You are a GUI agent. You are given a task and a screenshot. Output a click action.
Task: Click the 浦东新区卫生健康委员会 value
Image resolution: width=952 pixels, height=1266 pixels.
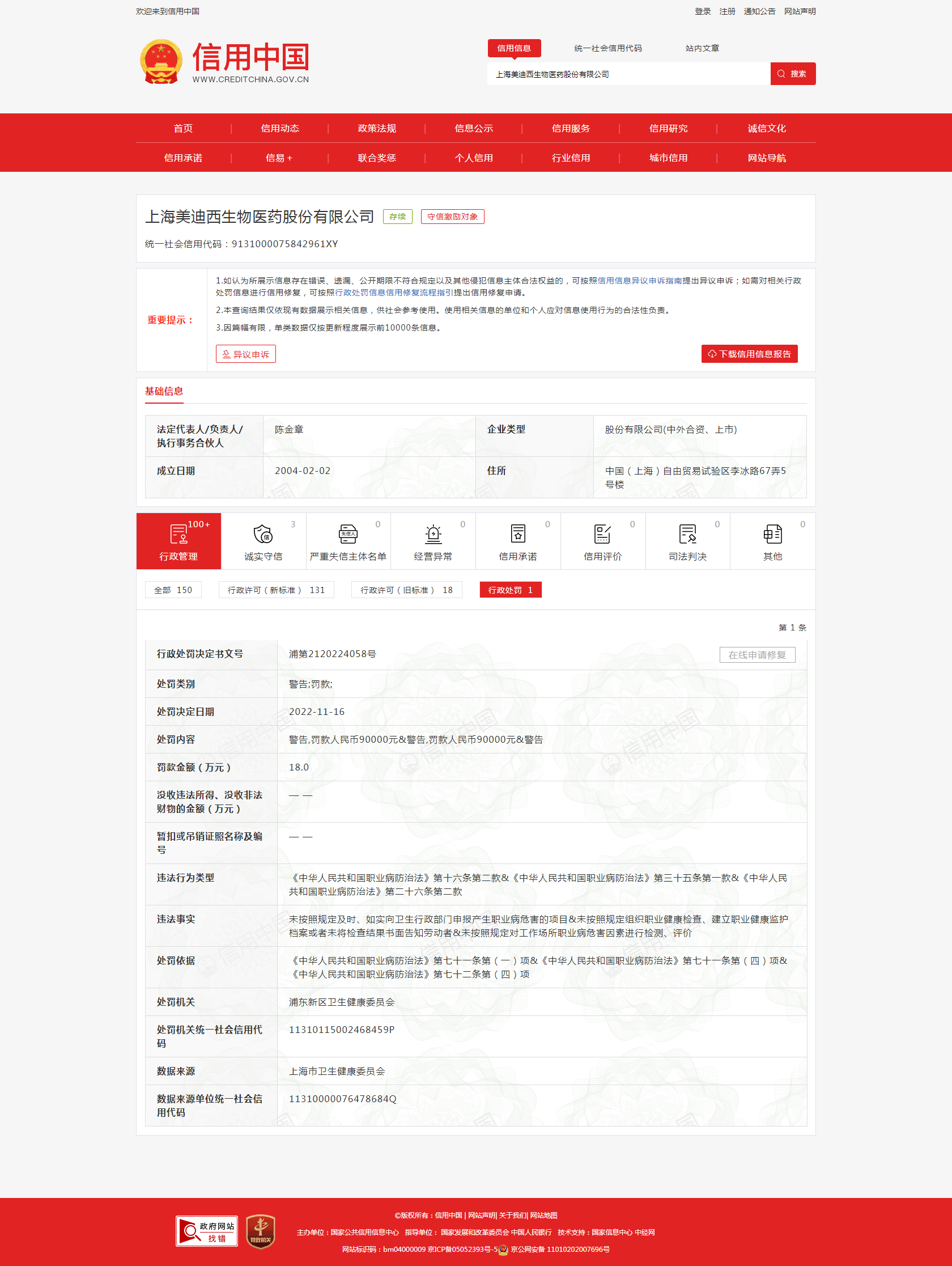click(342, 1002)
